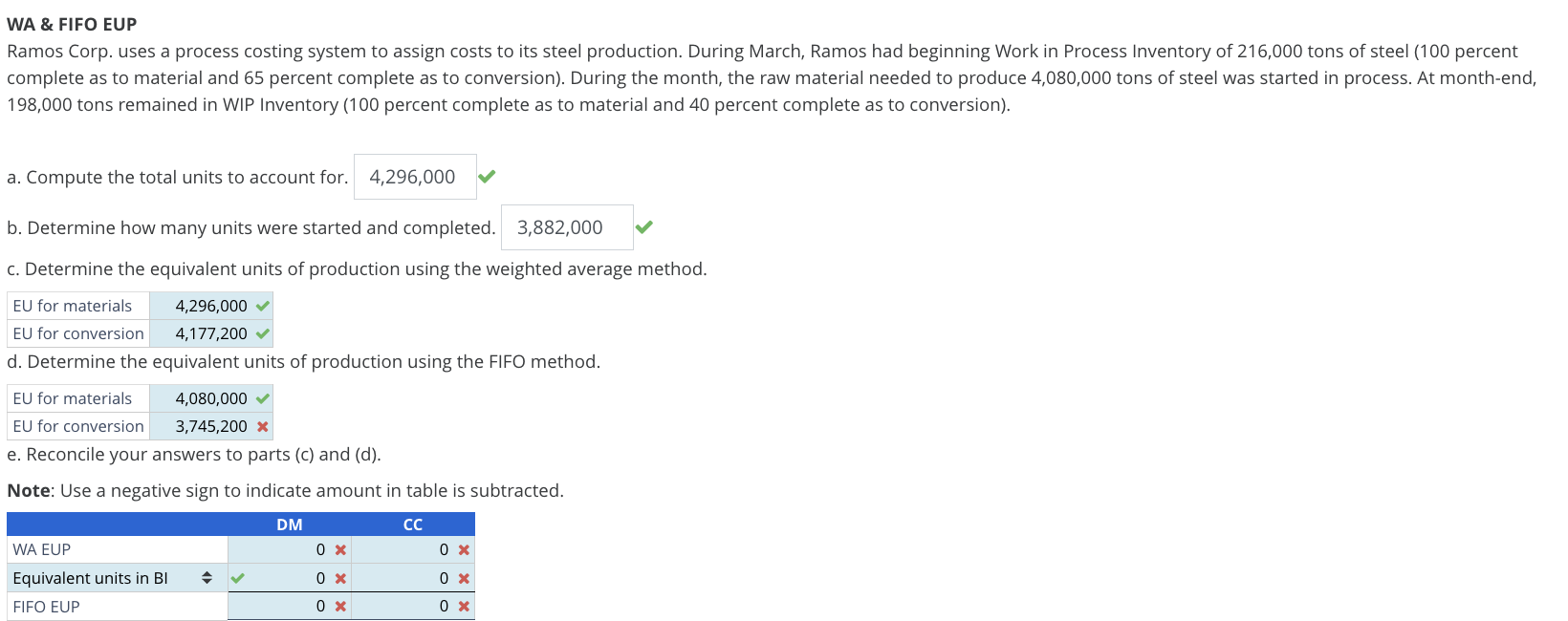This screenshot has height=621, width=1568.
Task: Click FIFO EUP DM input cell
Action: point(290,606)
